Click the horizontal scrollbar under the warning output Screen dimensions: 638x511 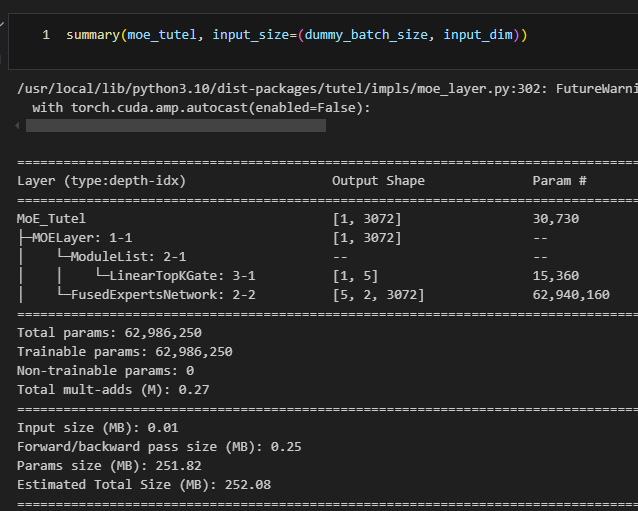[x=176, y=126]
